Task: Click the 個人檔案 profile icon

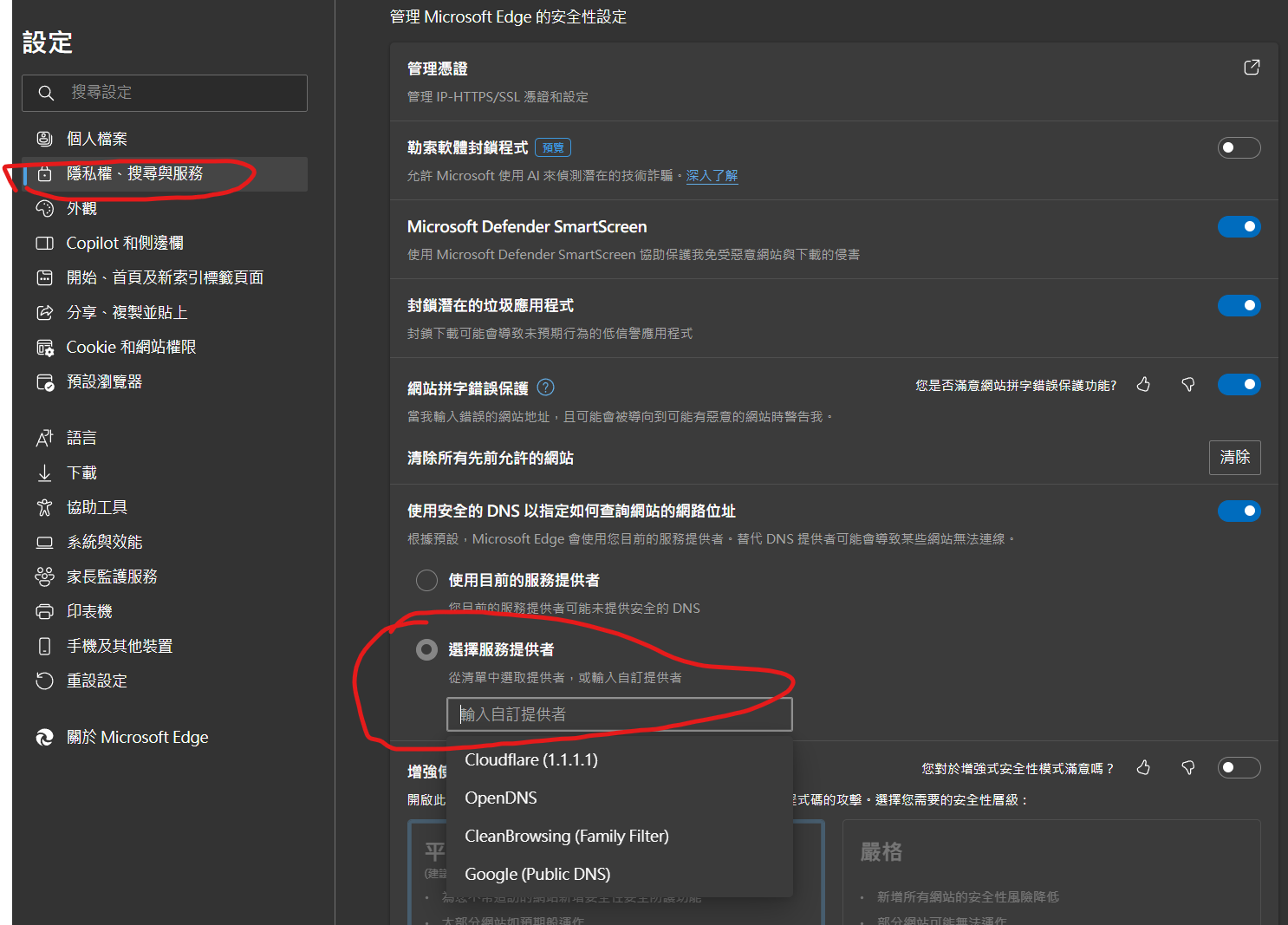Action: point(44,139)
